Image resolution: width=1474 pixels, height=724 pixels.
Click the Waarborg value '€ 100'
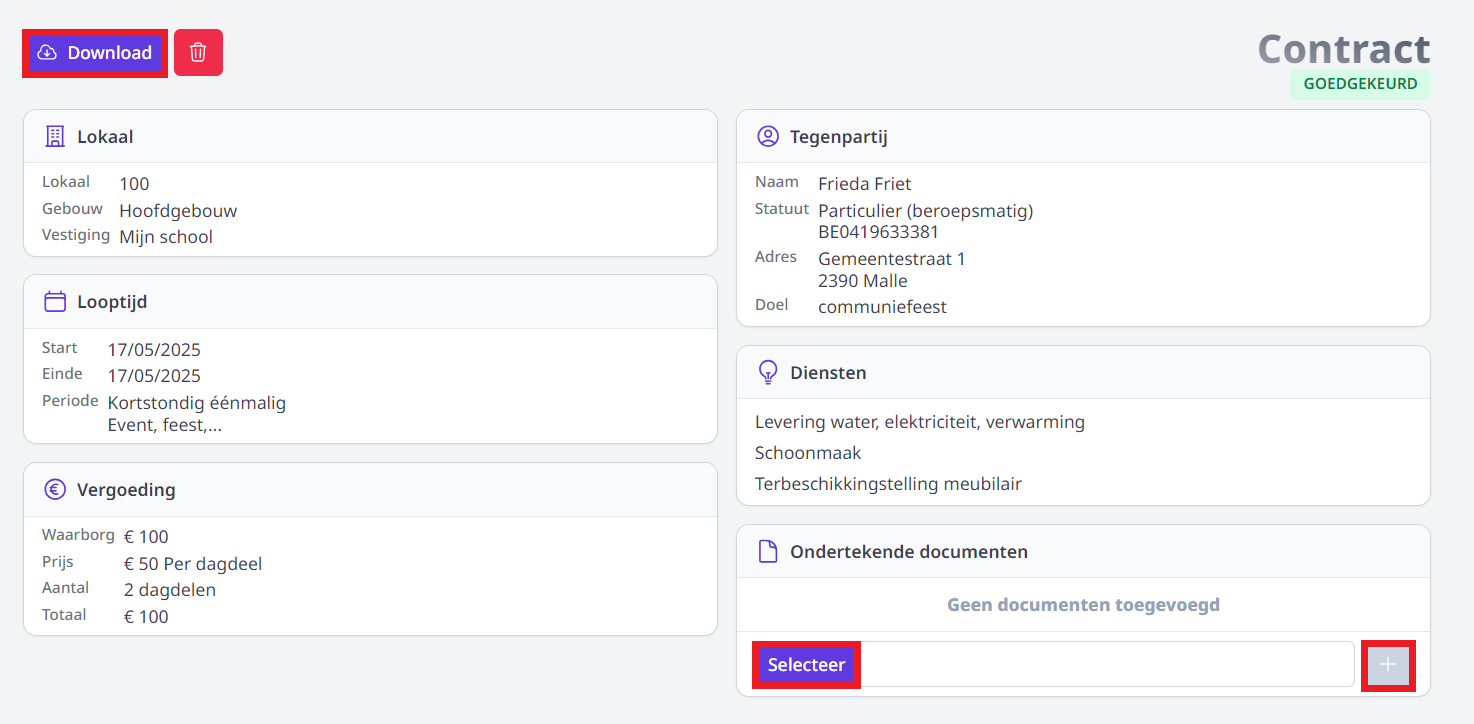pyautogui.click(x=146, y=537)
